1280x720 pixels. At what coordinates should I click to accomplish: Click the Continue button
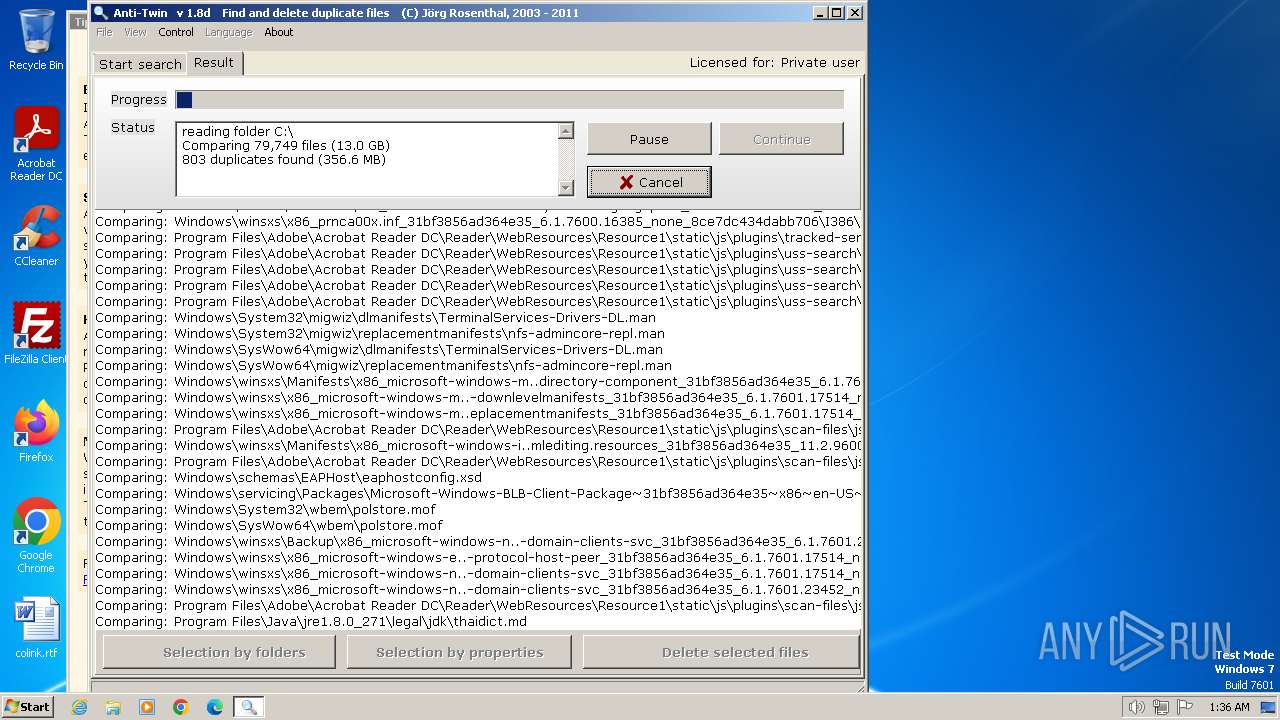point(781,139)
